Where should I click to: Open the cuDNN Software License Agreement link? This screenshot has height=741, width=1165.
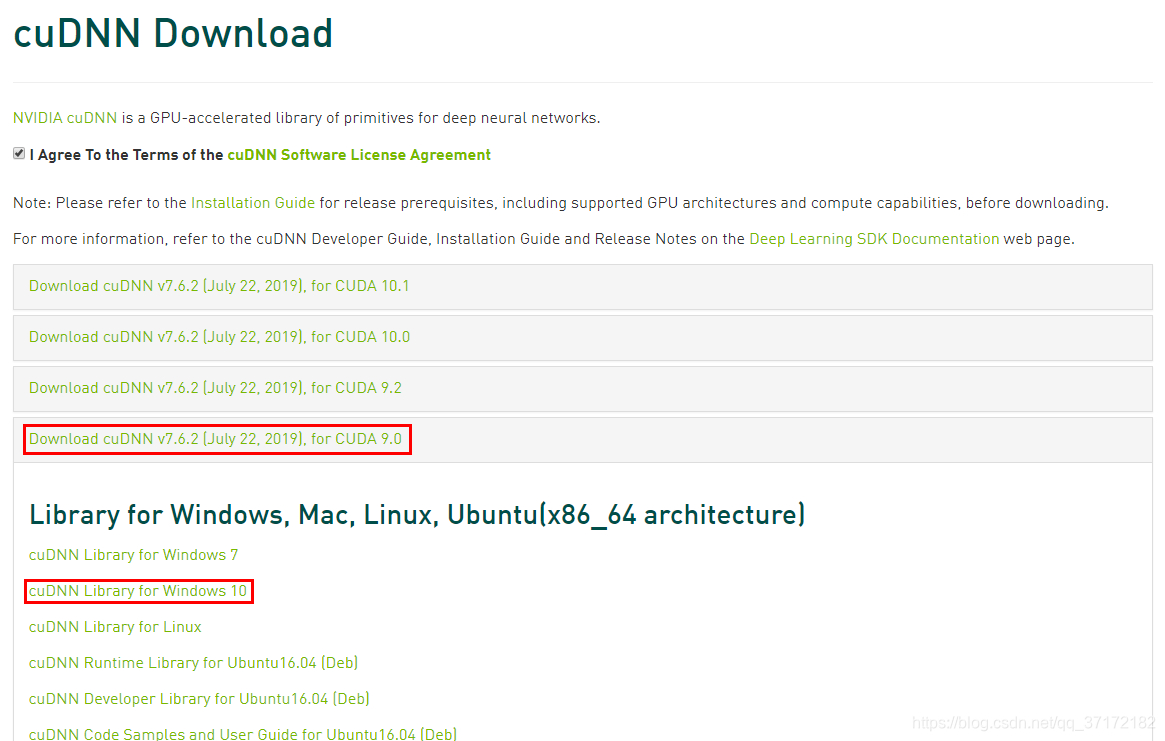[359, 155]
